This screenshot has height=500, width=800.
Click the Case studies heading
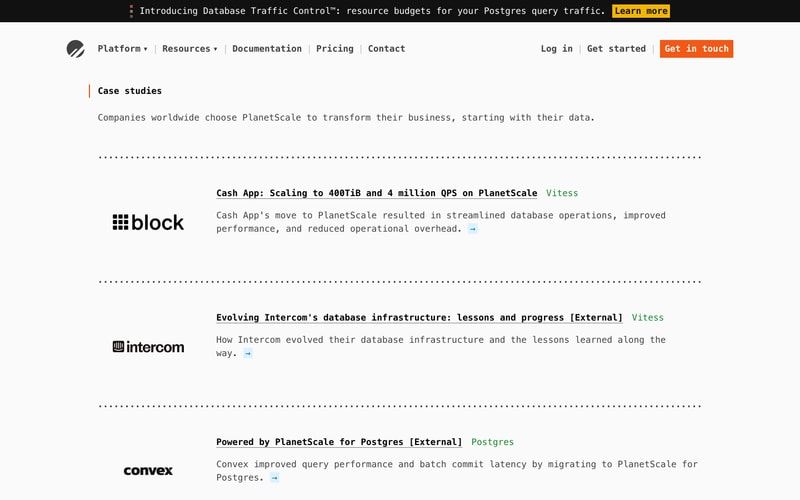[x=130, y=91]
